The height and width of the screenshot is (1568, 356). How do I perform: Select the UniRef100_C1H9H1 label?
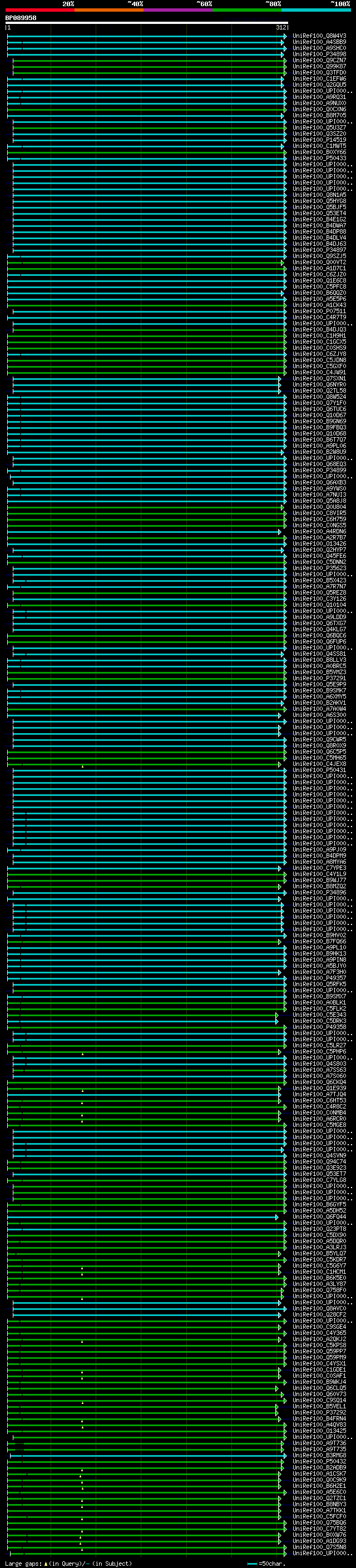[319, 336]
